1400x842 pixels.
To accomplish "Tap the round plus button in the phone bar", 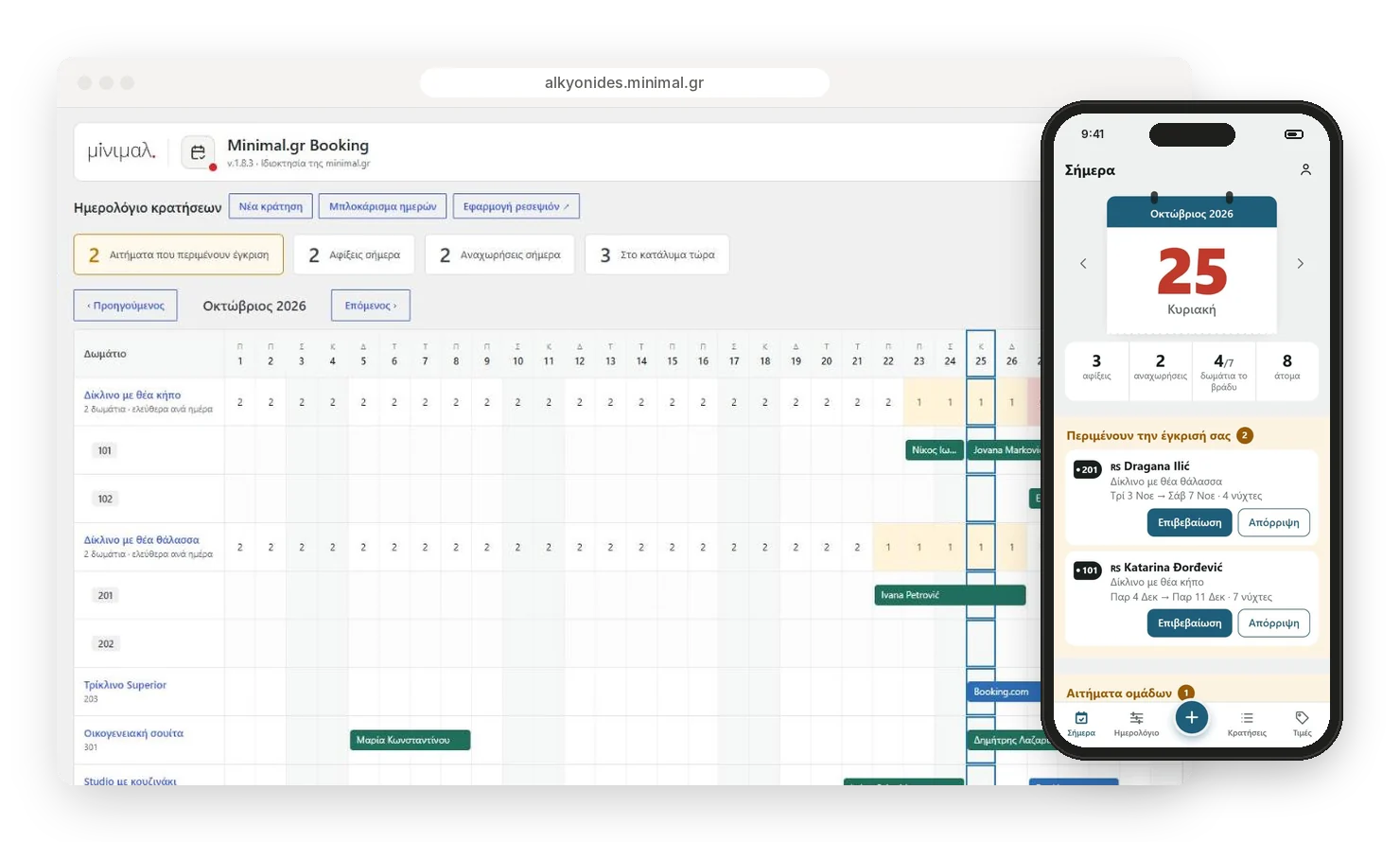I will (1192, 718).
